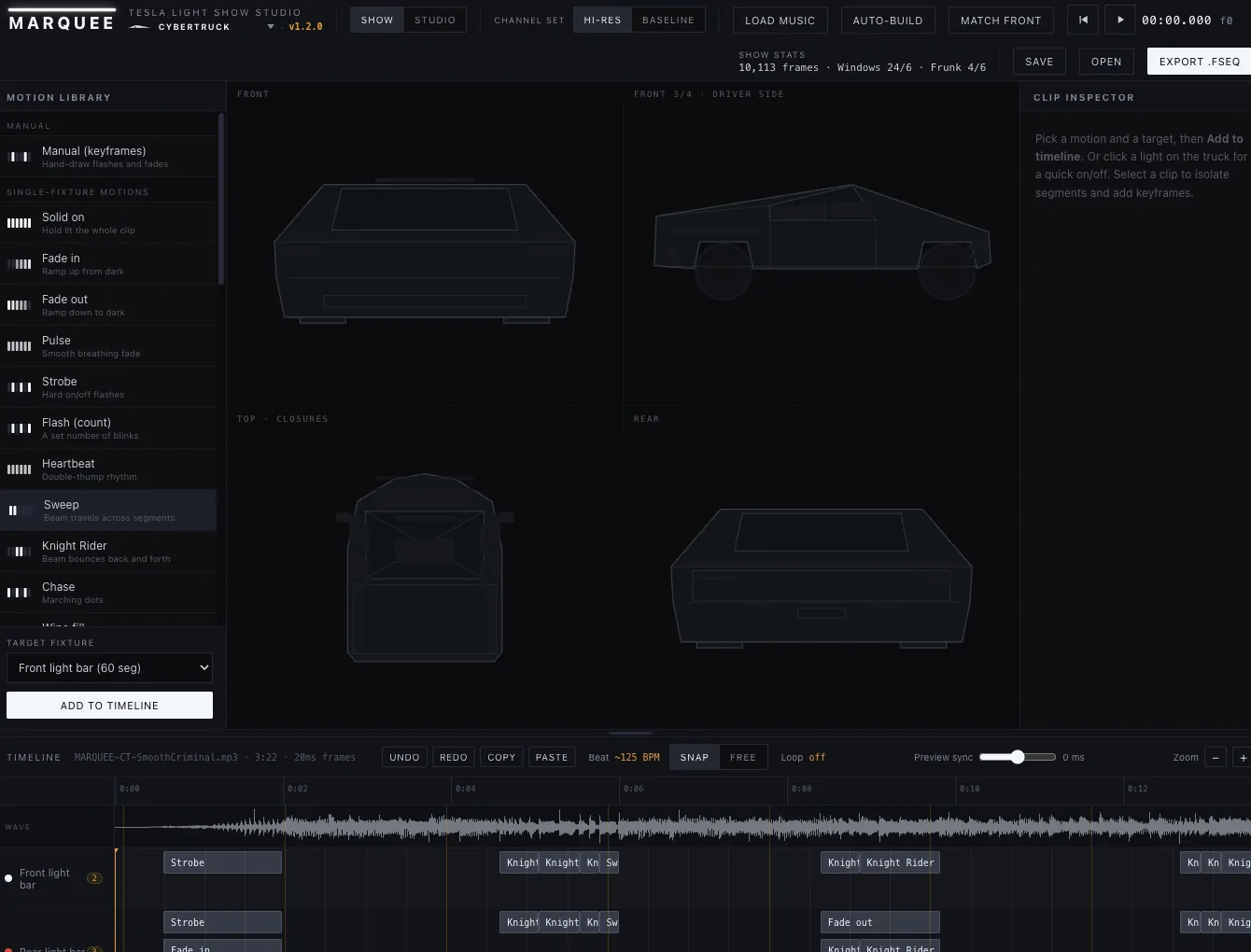The width and height of the screenshot is (1251, 952).
Task: Click LOAD MUSIC button
Action: tap(780, 20)
